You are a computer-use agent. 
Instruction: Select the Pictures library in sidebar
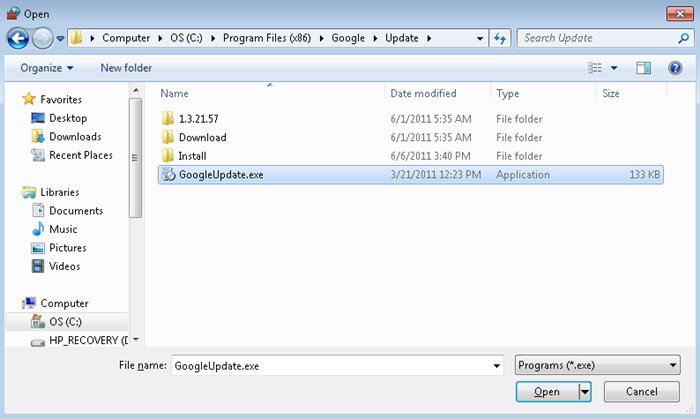point(68,248)
